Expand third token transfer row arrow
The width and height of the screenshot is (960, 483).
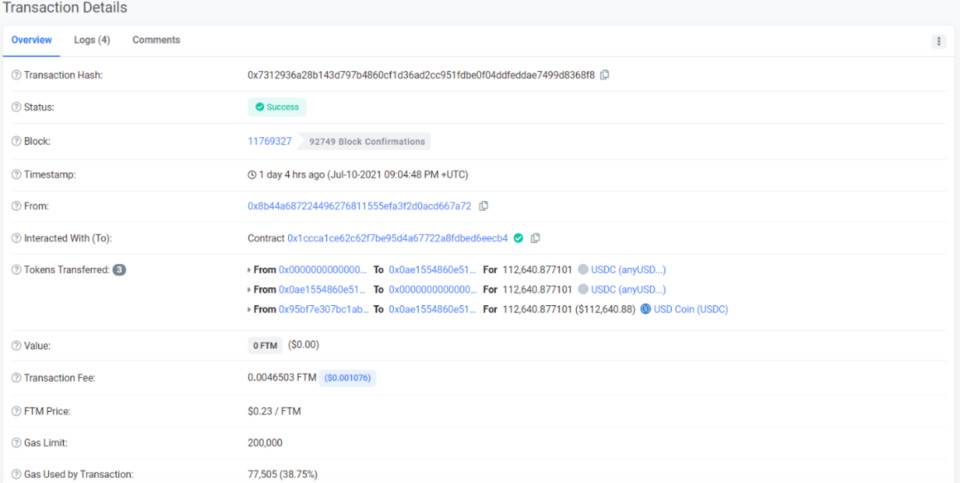[249, 309]
